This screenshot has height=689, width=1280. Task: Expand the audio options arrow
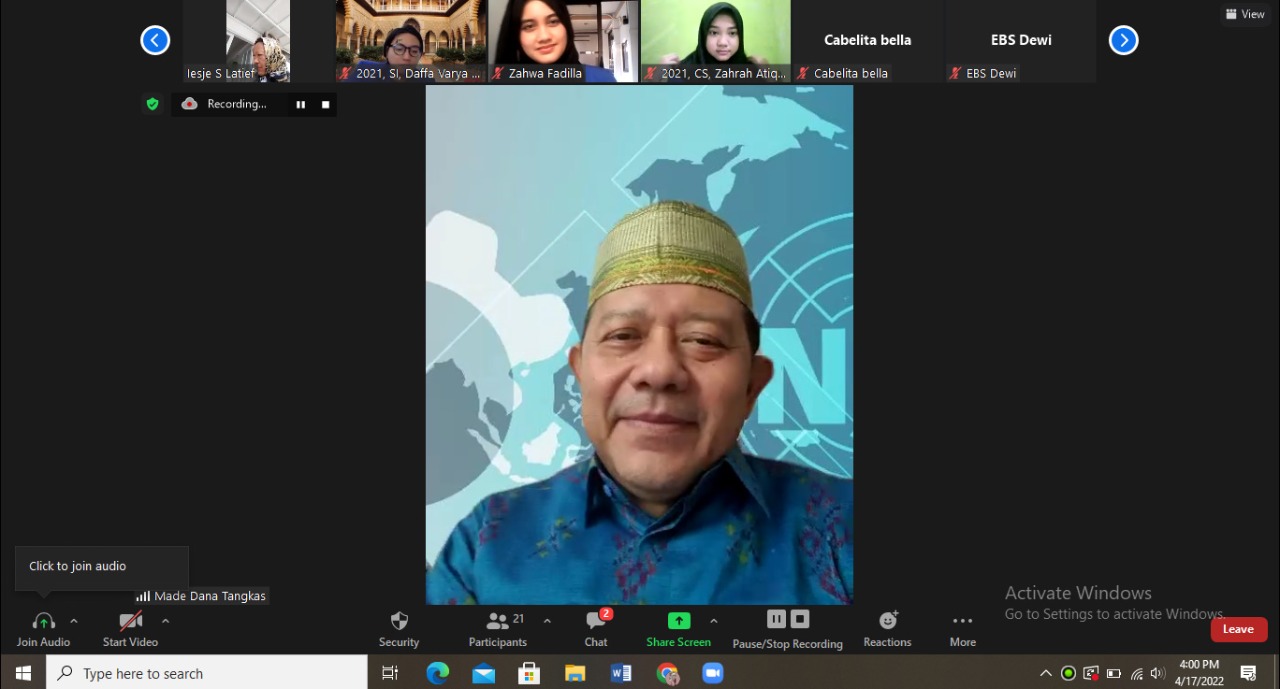(x=73, y=621)
